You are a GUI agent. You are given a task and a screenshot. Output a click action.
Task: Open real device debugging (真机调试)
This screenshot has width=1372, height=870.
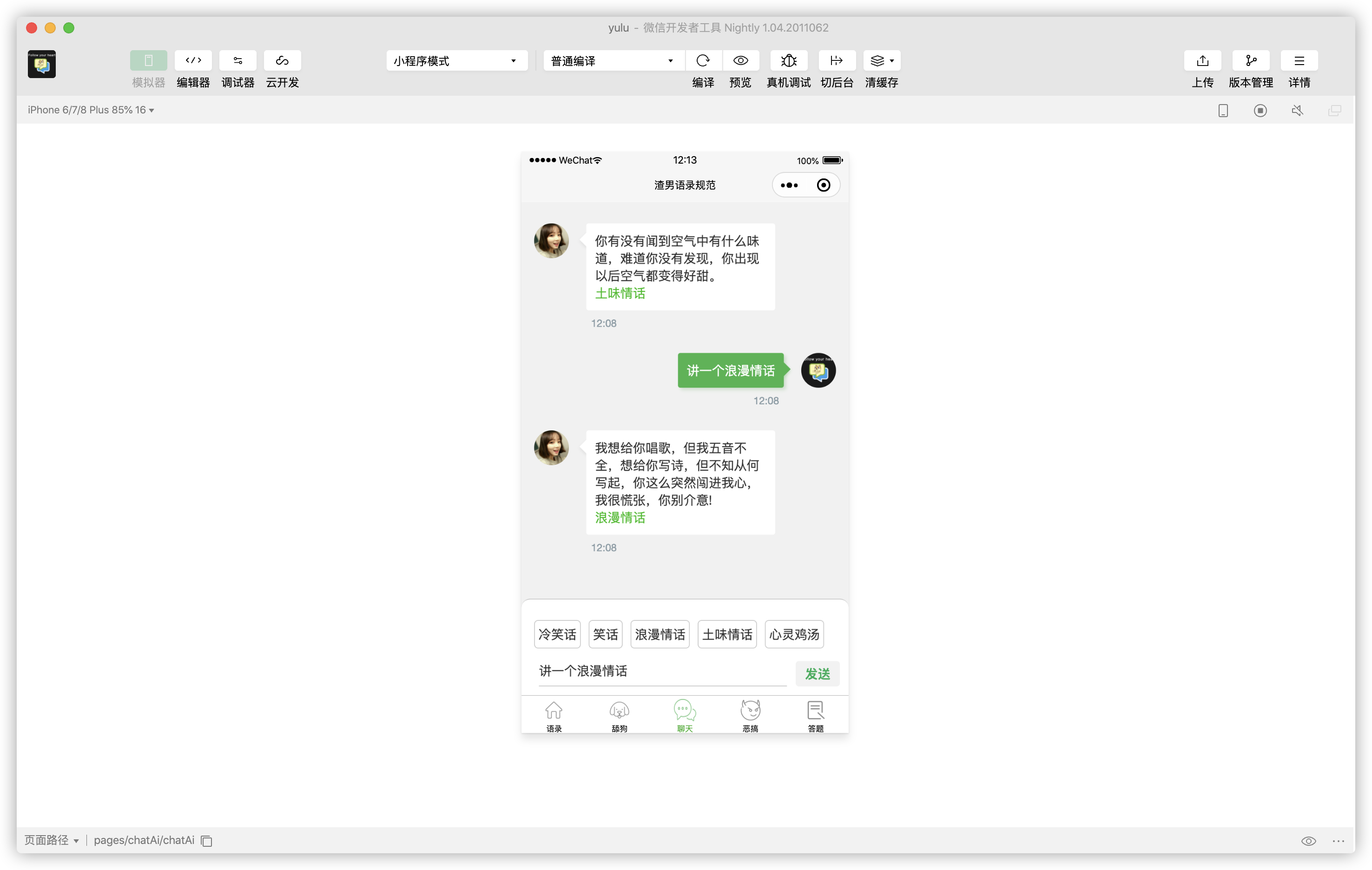[789, 60]
